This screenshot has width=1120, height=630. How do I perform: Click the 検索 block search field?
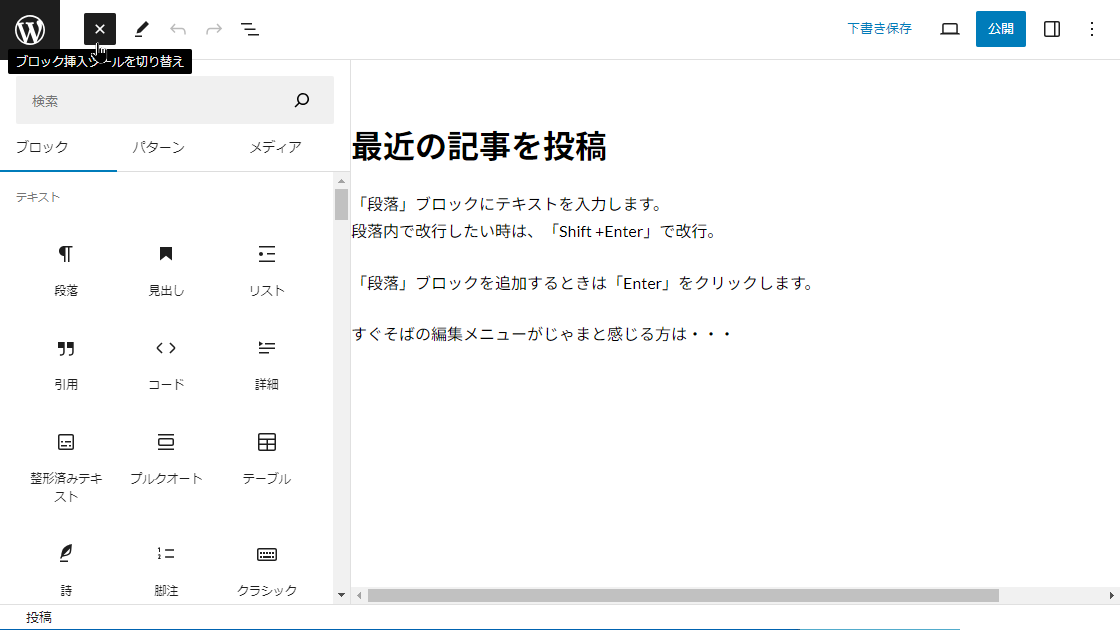coord(160,100)
